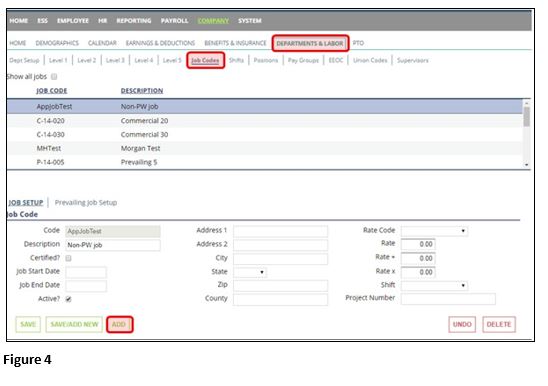Click the ADD button
548x386 pixels.
120,324
